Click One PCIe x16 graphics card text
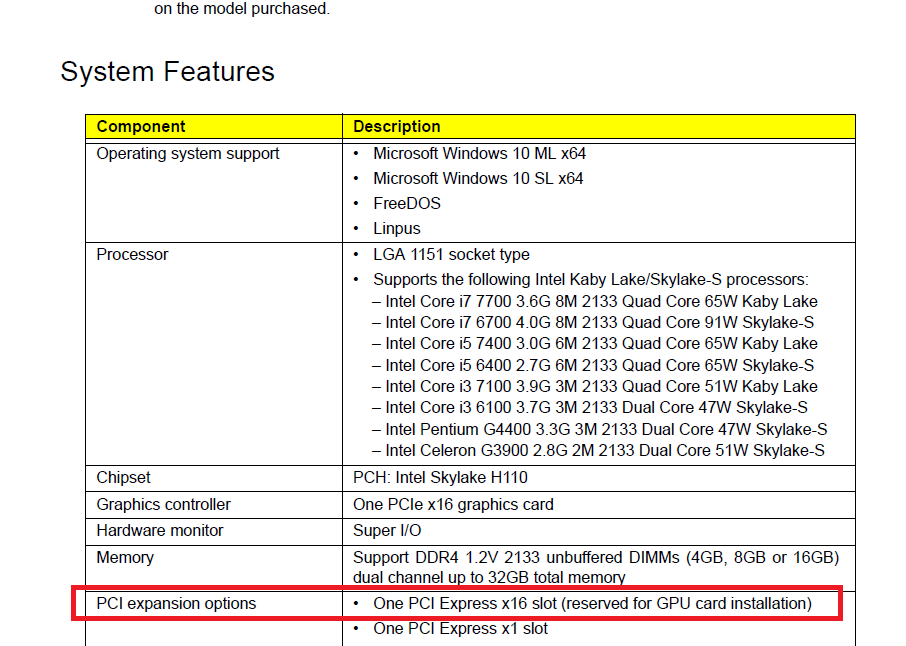906x646 pixels. pyautogui.click(x=454, y=505)
